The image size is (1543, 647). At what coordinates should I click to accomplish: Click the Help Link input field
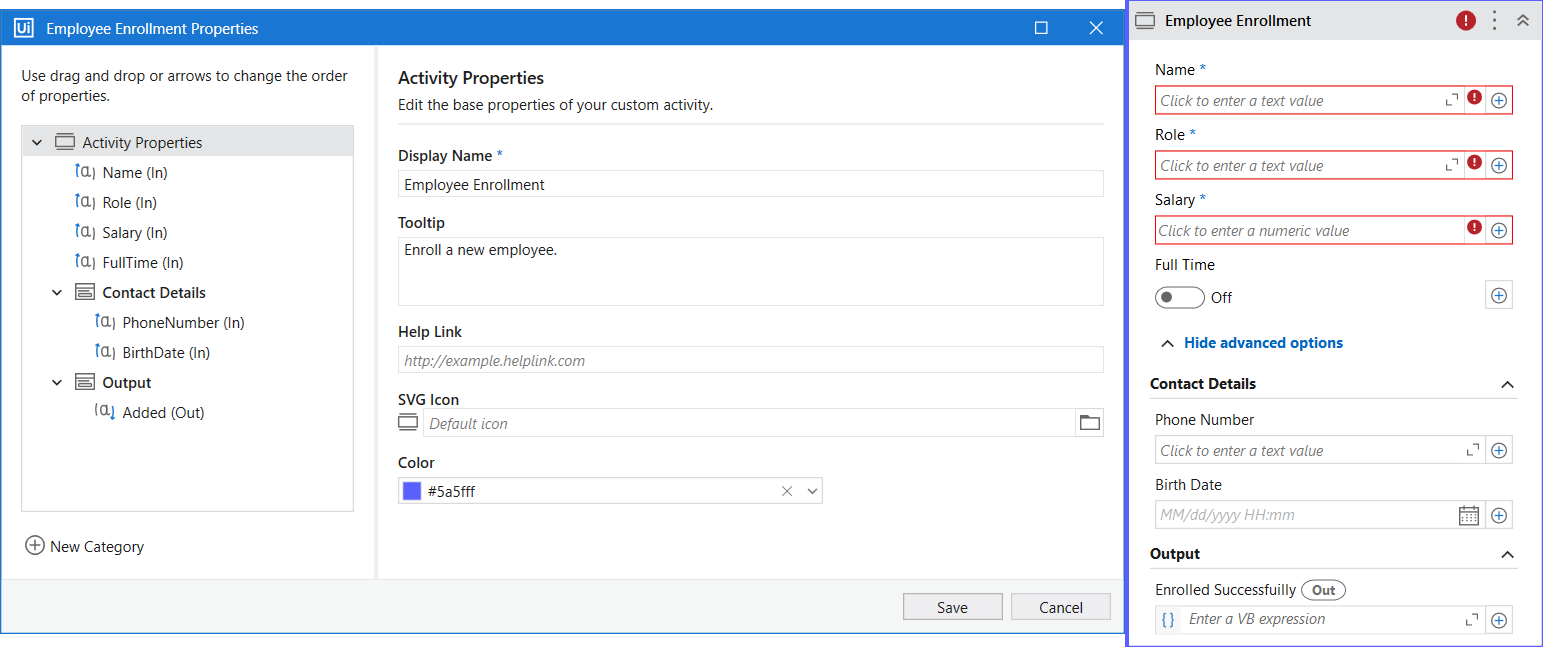coord(751,360)
